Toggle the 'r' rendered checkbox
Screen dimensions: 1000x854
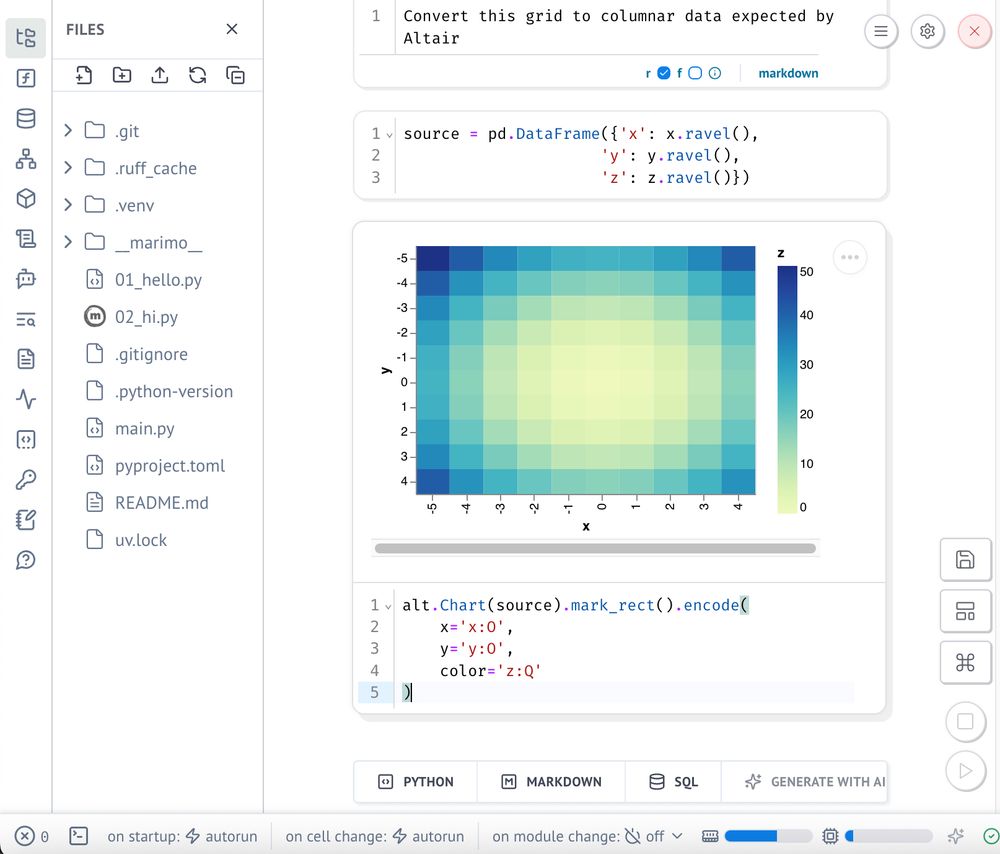pyautogui.click(x=664, y=73)
